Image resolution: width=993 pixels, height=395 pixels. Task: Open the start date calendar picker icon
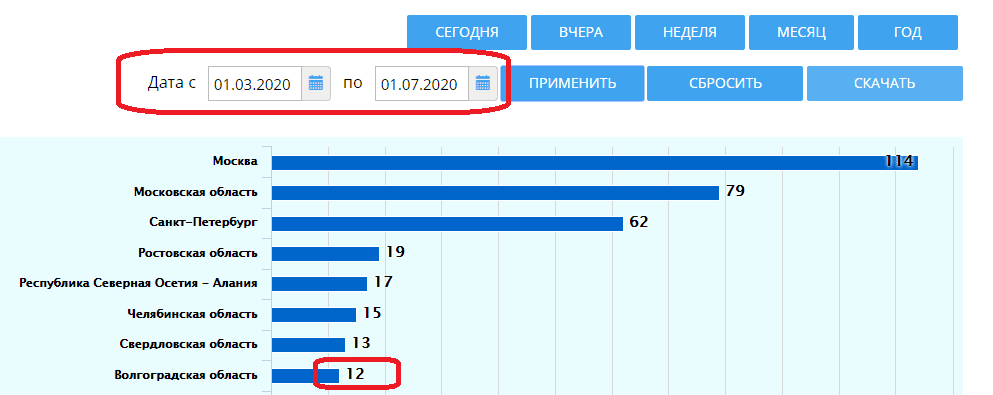(x=316, y=84)
